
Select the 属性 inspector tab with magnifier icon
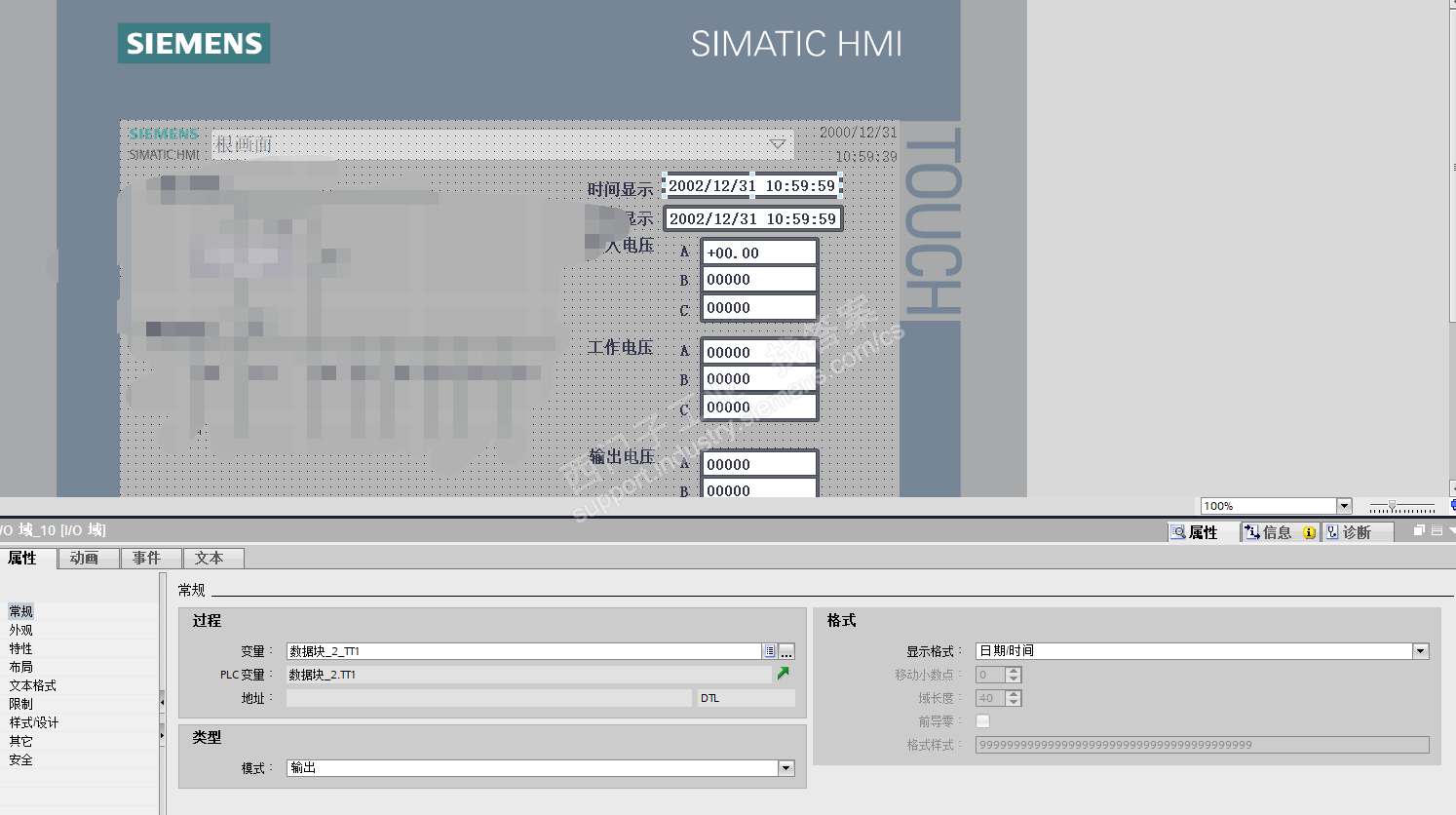pyautogui.click(x=1203, y=532)
